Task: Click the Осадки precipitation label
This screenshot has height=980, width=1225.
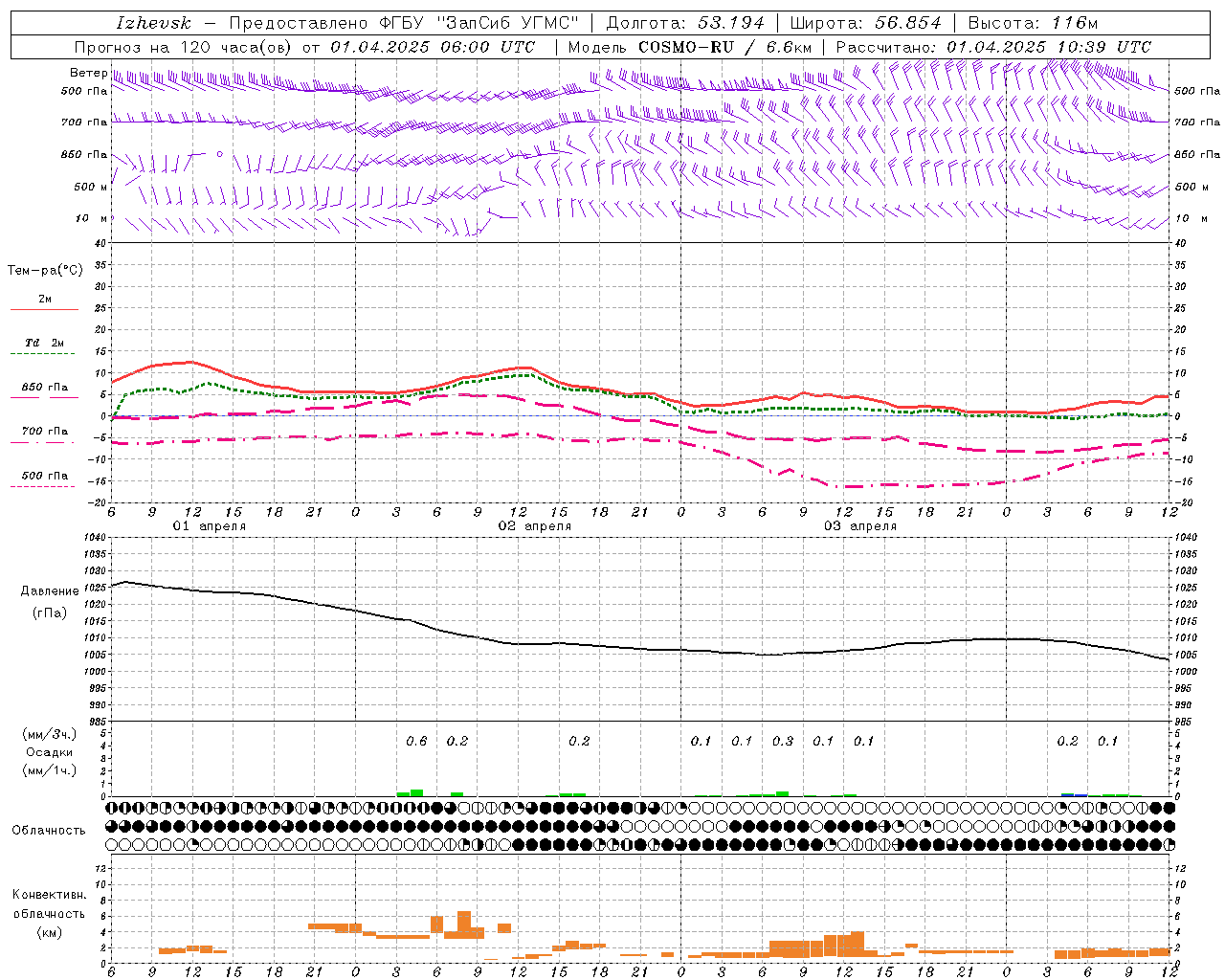Action: pyautogui.click(x=49, y=753)
